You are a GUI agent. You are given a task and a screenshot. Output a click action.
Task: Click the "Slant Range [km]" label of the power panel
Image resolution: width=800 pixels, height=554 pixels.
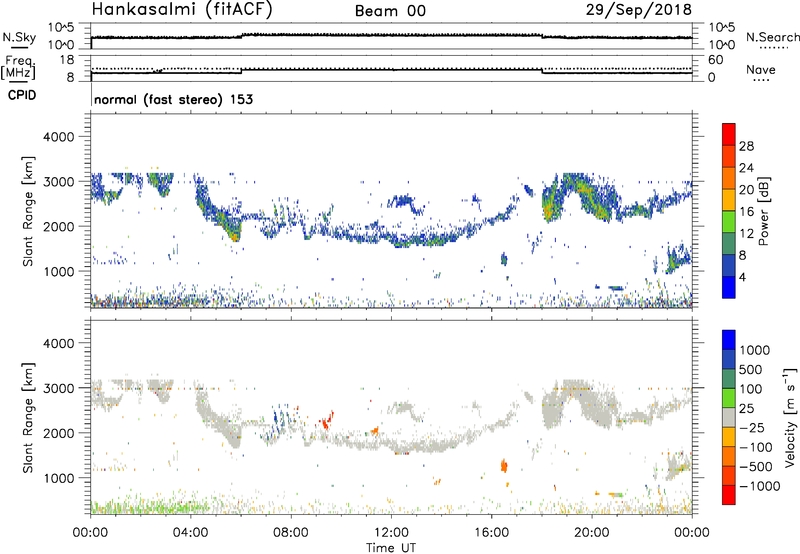pyautogui.click(x=28, y=211)
